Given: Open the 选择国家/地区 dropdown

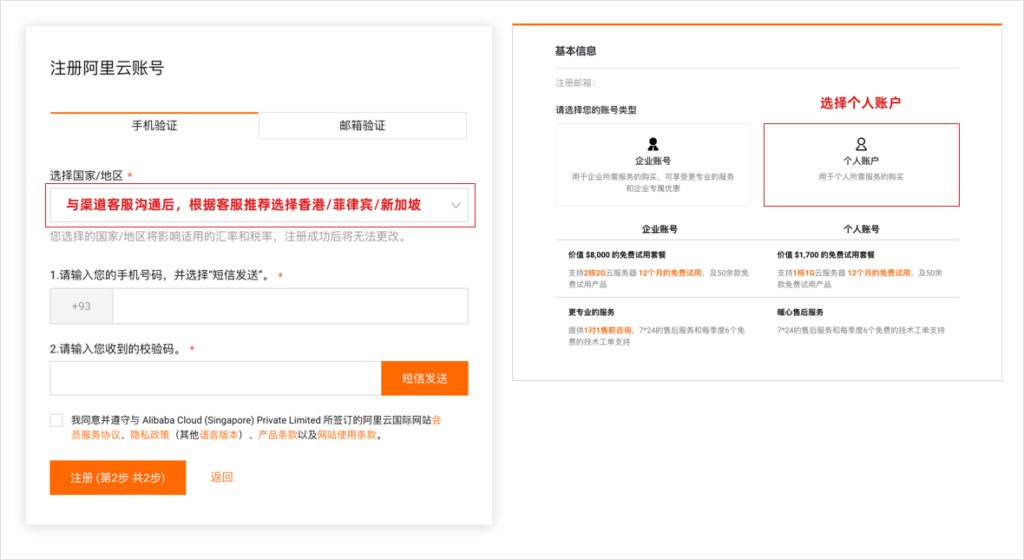Looking at the screenshot, I should pos(259,205).
